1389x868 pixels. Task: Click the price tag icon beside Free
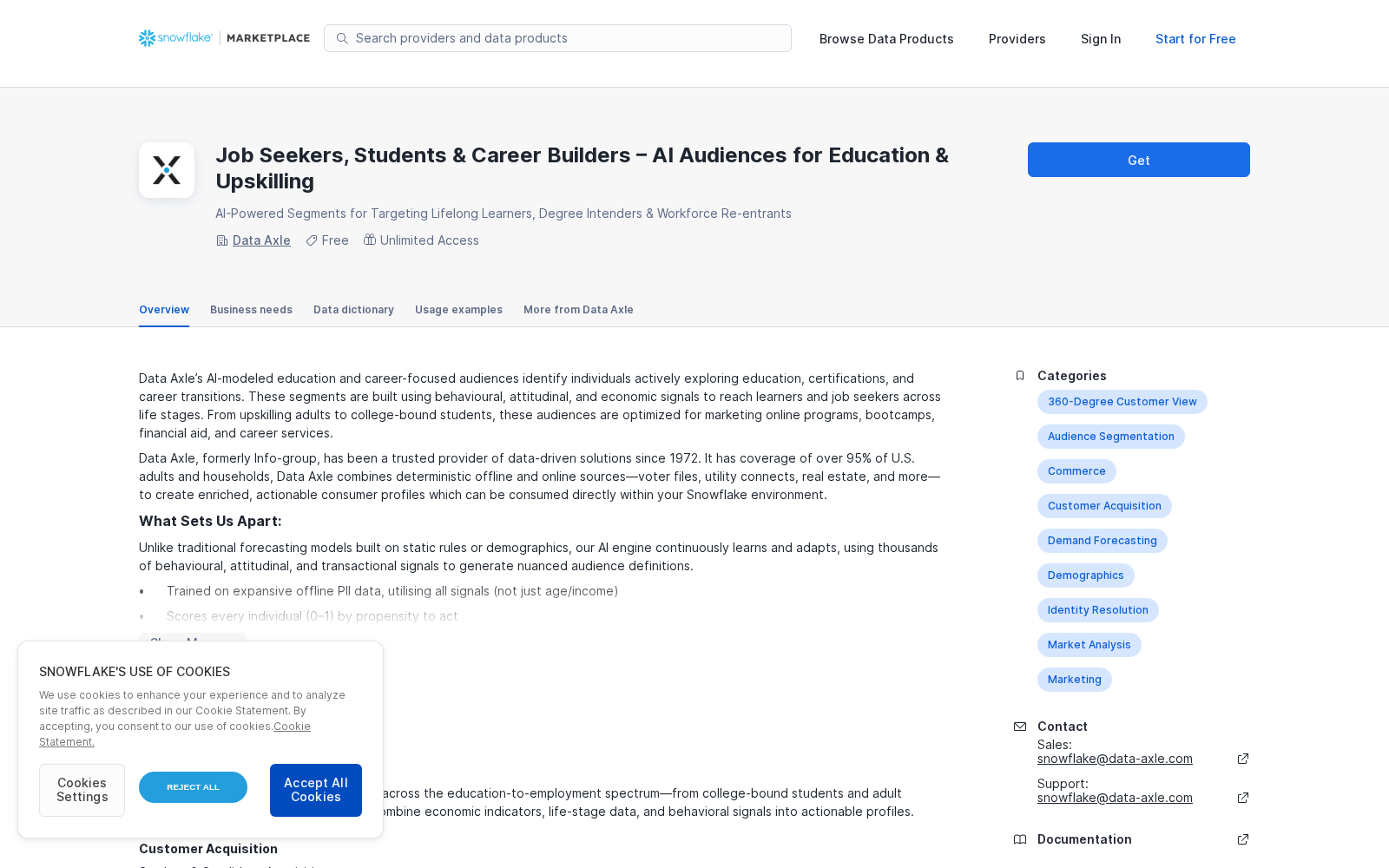(x=312, y=240)
